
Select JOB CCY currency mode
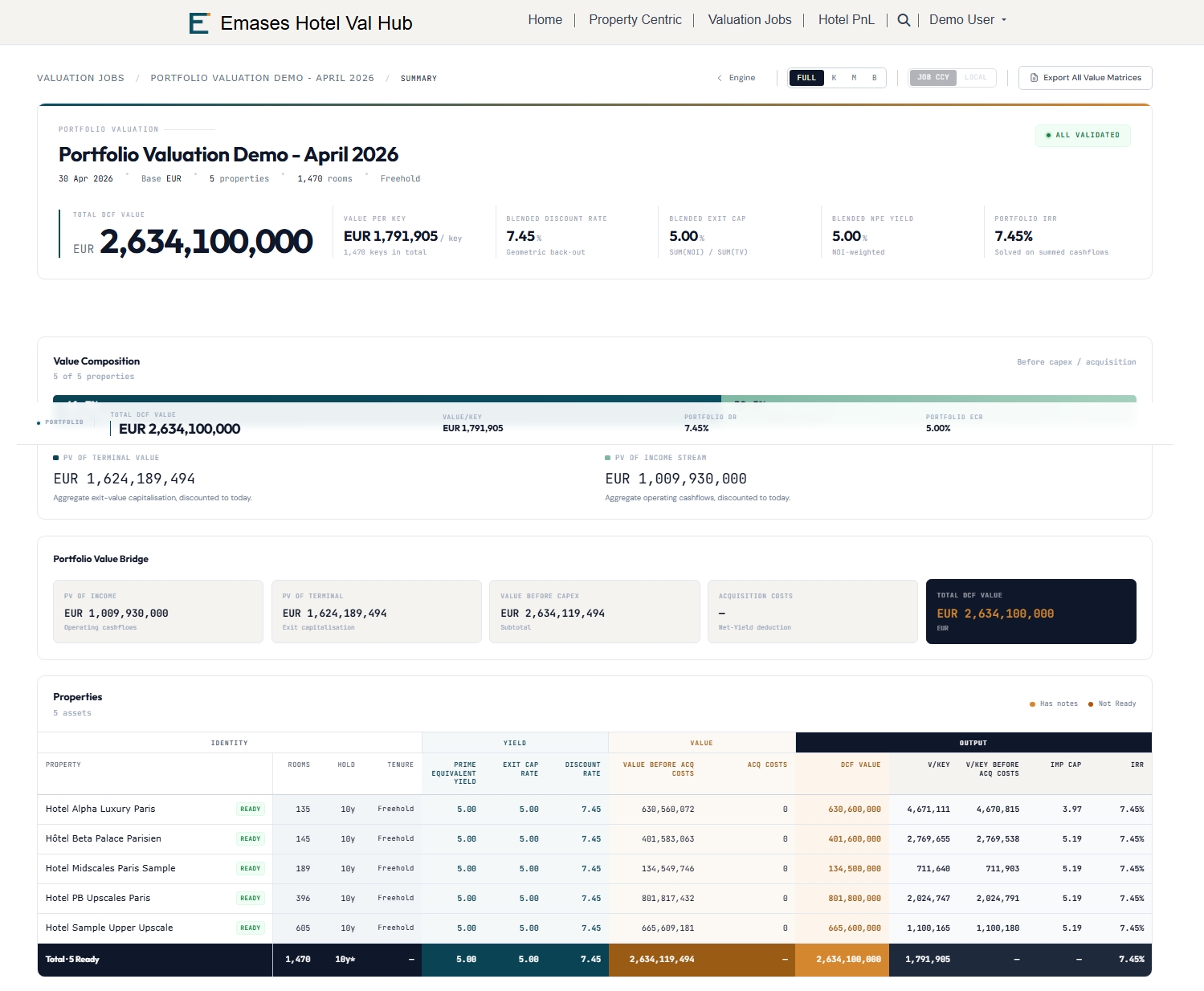click(933, 78)
